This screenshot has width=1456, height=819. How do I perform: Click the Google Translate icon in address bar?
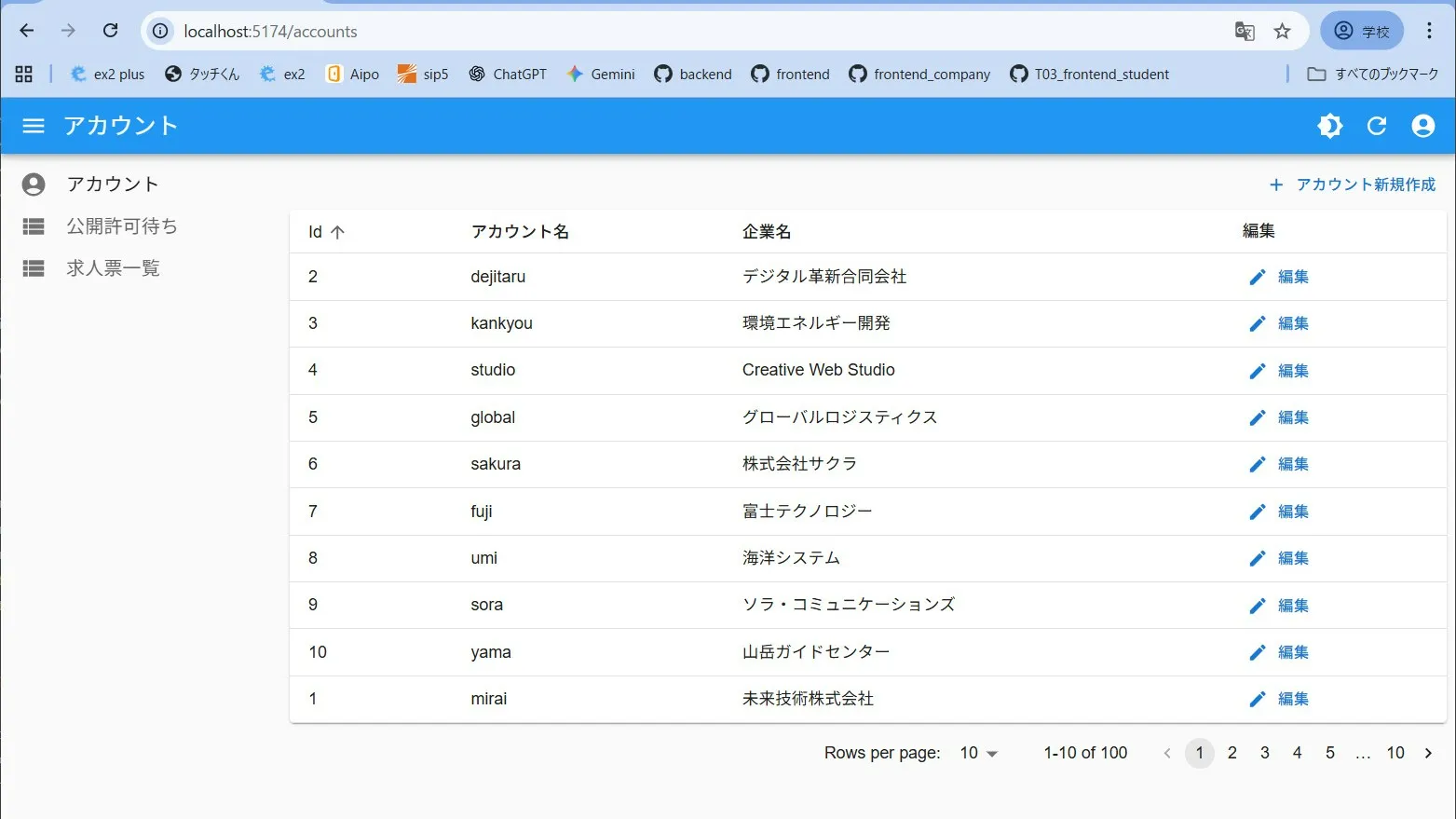pyautogui.click(x=1245, y=31)
